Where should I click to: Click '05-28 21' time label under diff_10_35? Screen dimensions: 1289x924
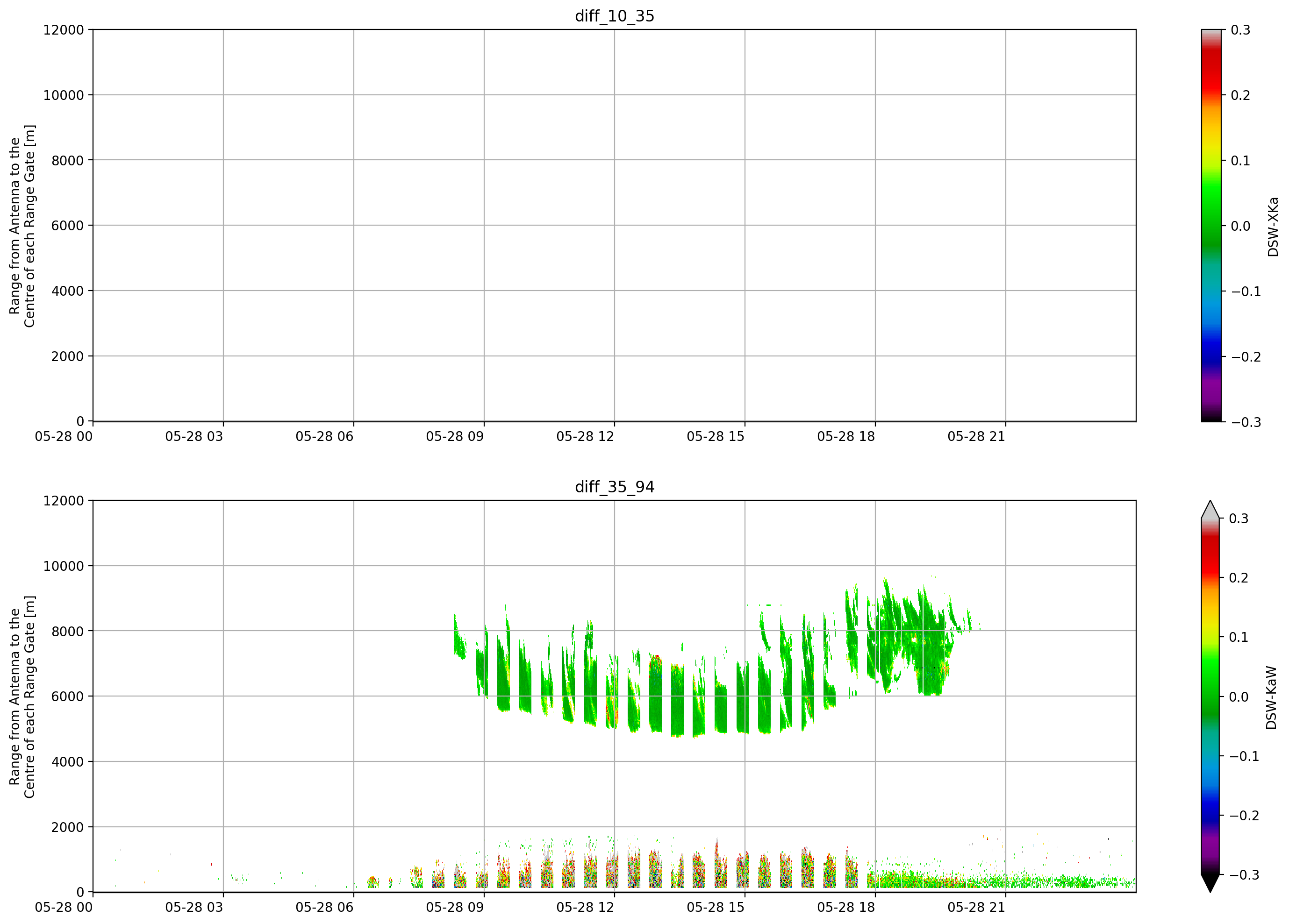click(x=976, y=436)
